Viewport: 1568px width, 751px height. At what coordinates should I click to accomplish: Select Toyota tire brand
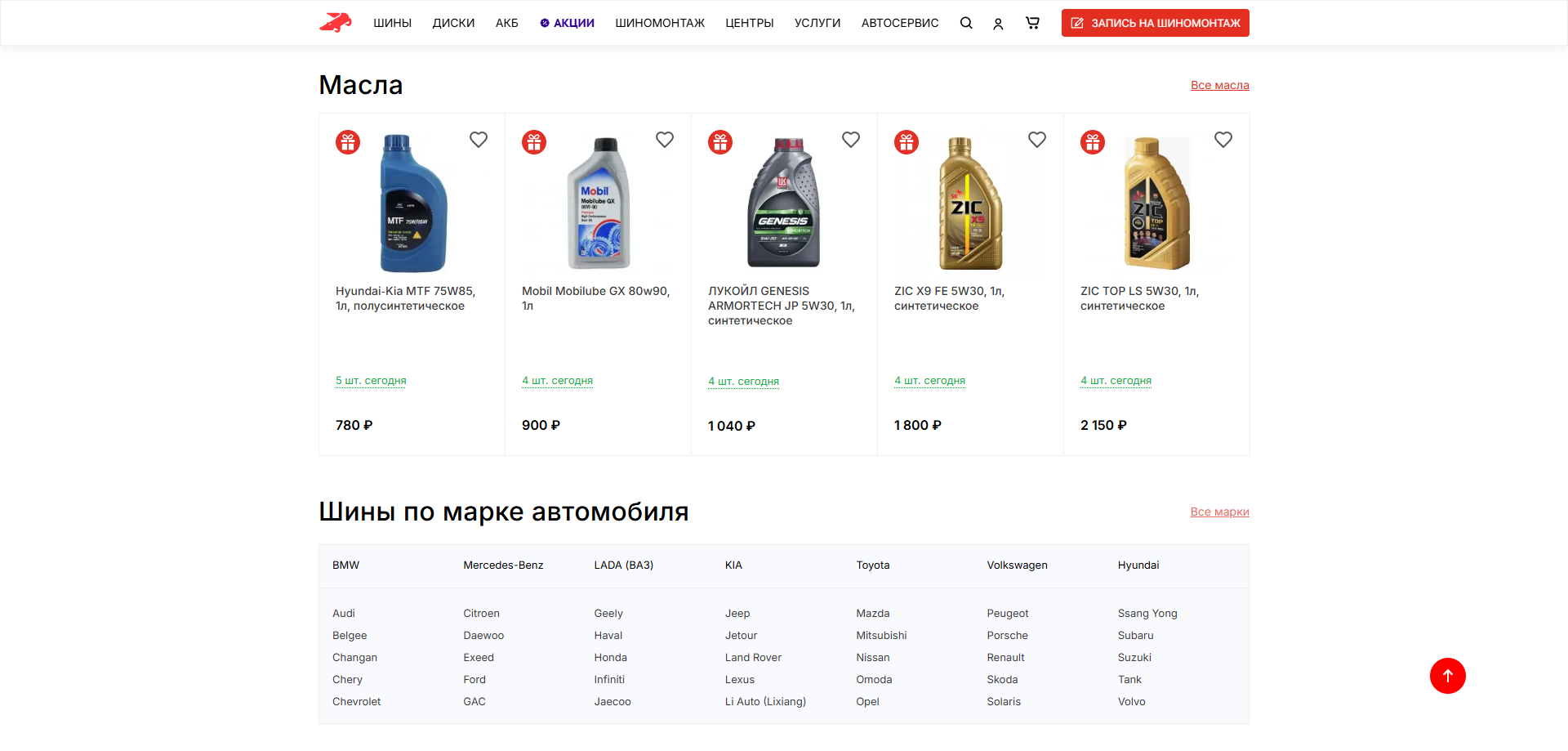coord(872,565)
